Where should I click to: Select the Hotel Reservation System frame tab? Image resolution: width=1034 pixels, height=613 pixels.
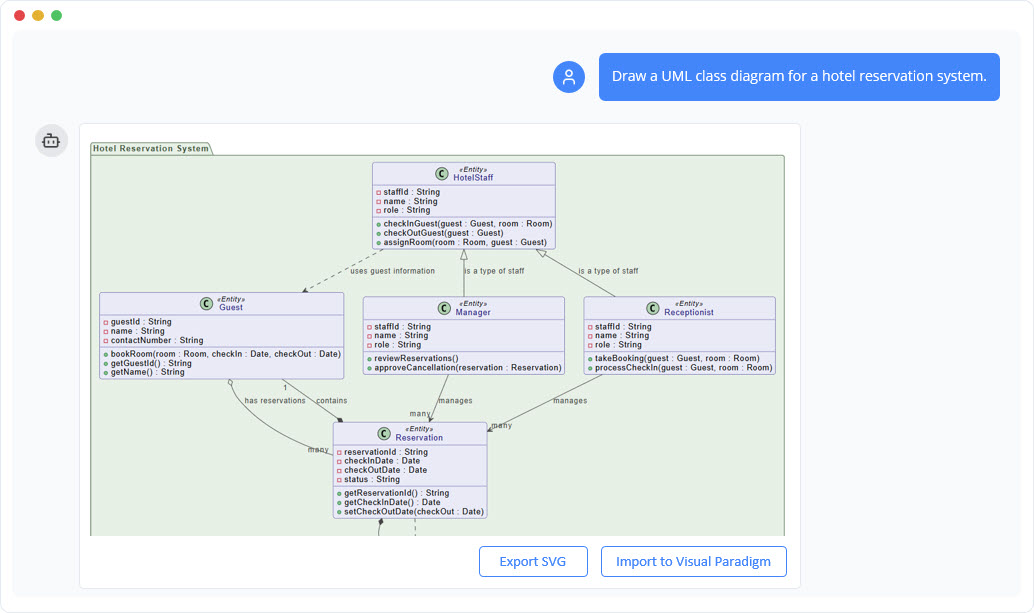click(x=149, y=147)
